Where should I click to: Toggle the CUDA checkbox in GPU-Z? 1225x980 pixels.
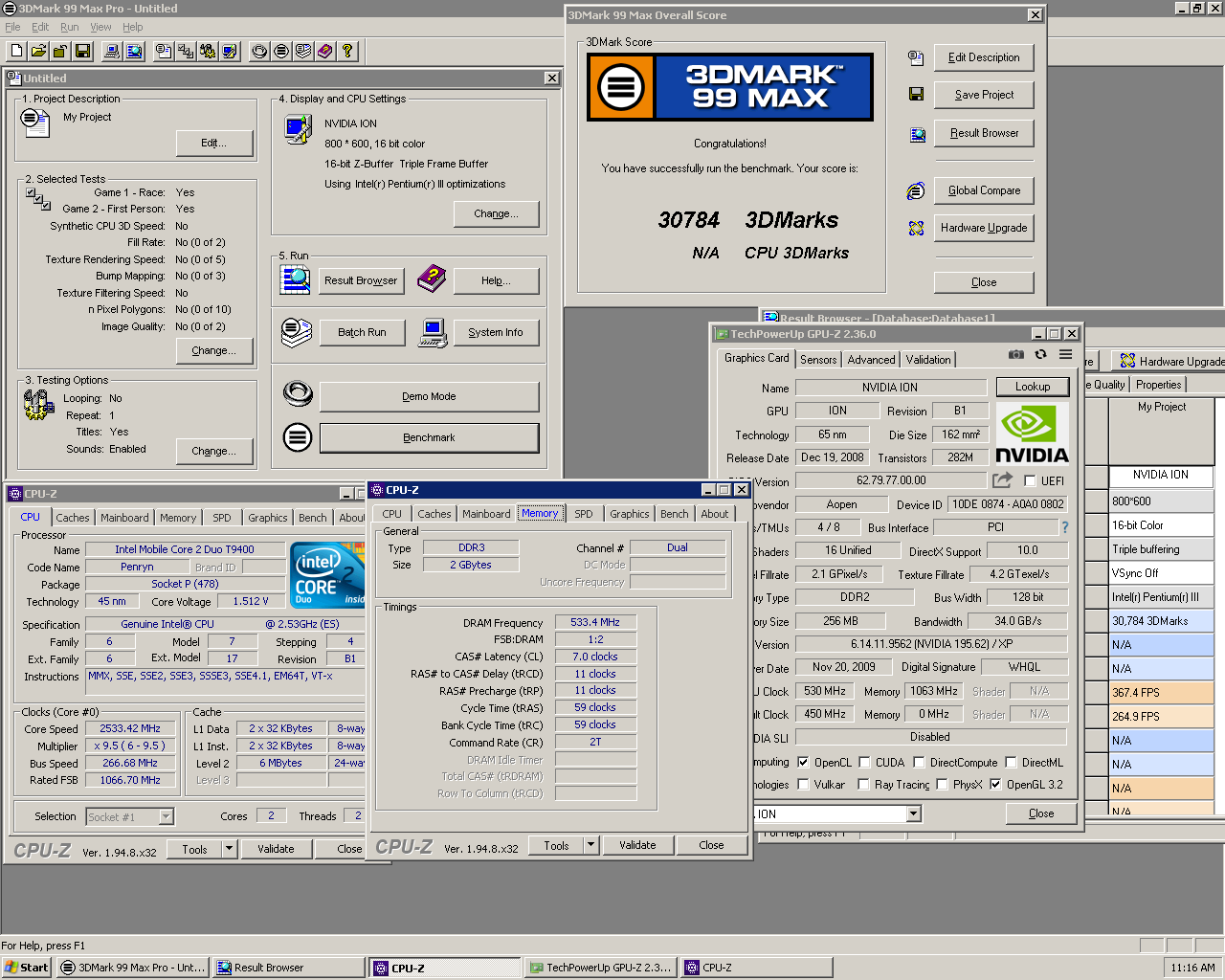tap(864, 762)
